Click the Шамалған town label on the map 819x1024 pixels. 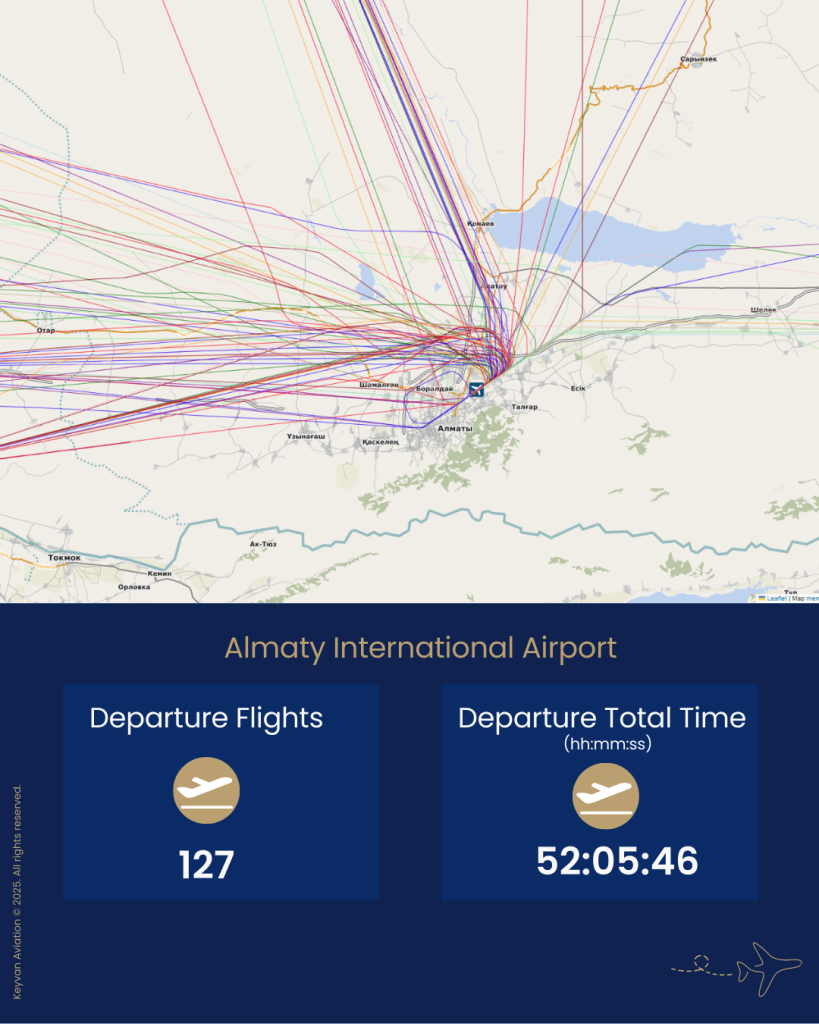click(380, 384)
